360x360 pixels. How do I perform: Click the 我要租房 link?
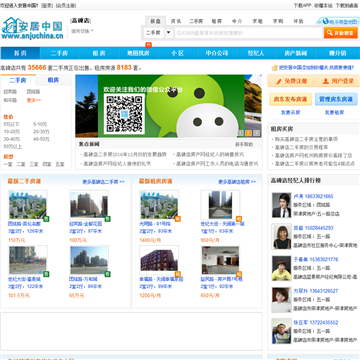[335, 113]
